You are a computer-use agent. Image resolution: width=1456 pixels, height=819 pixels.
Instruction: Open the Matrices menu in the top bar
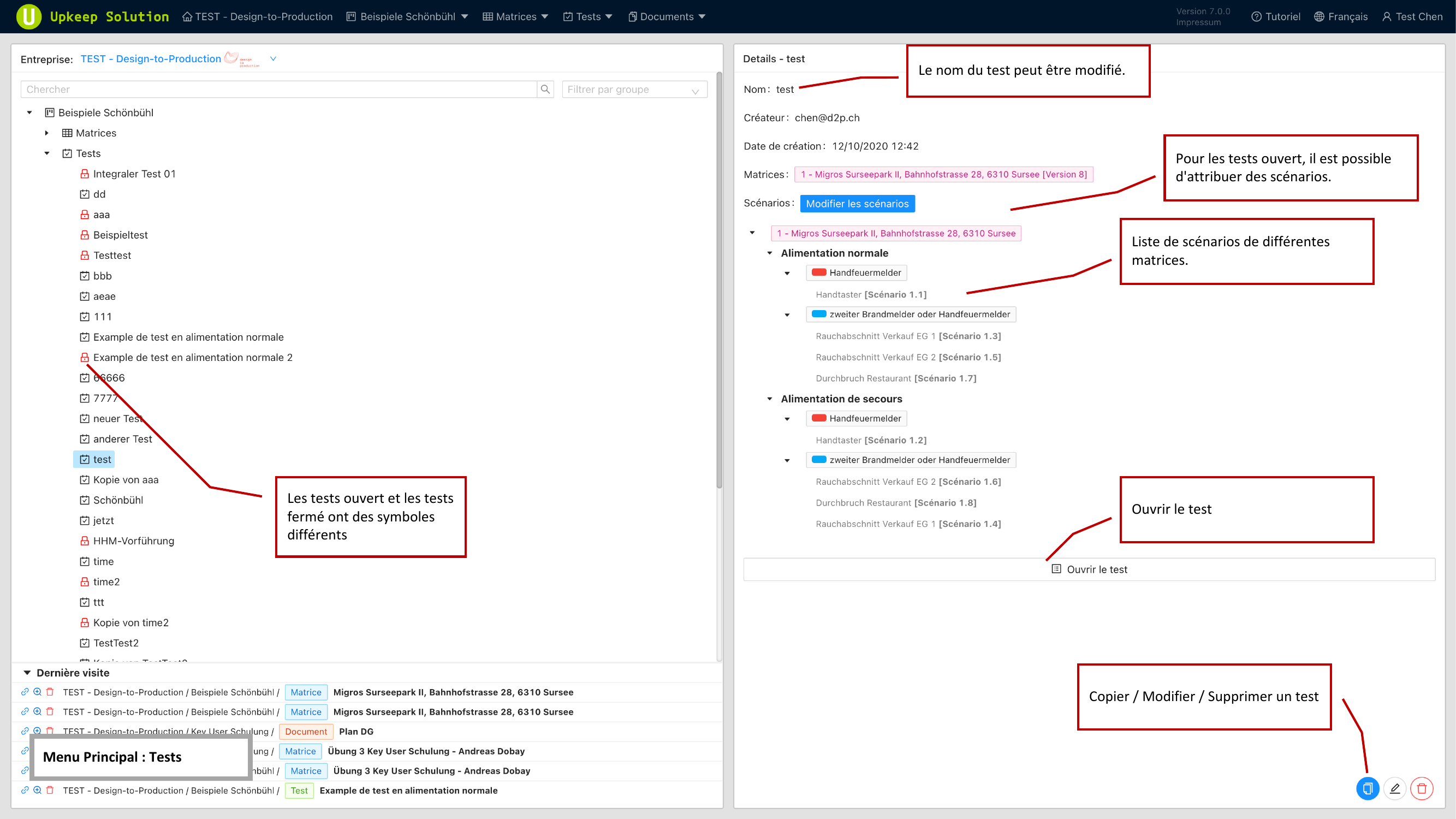(x=515, y=16)
